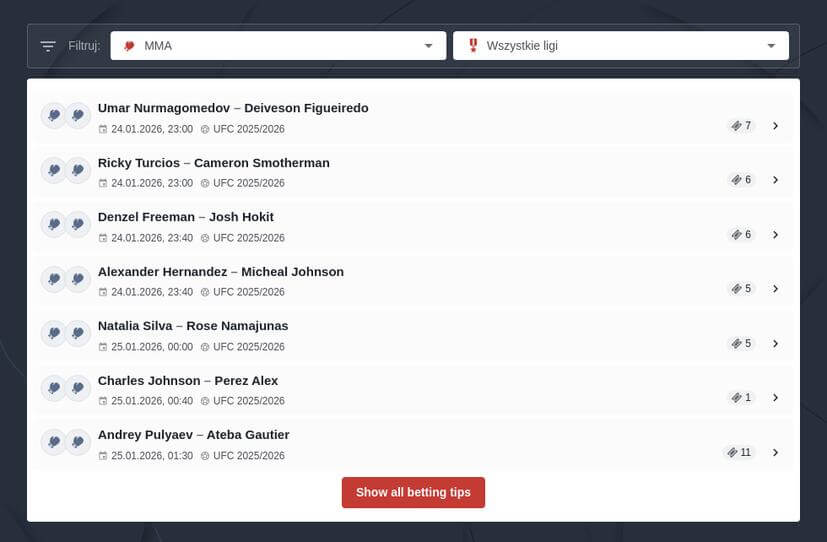Click the Ricky Turcios row chevron arrow
Screen dimensions: 827x542
(x=775, y=180)
